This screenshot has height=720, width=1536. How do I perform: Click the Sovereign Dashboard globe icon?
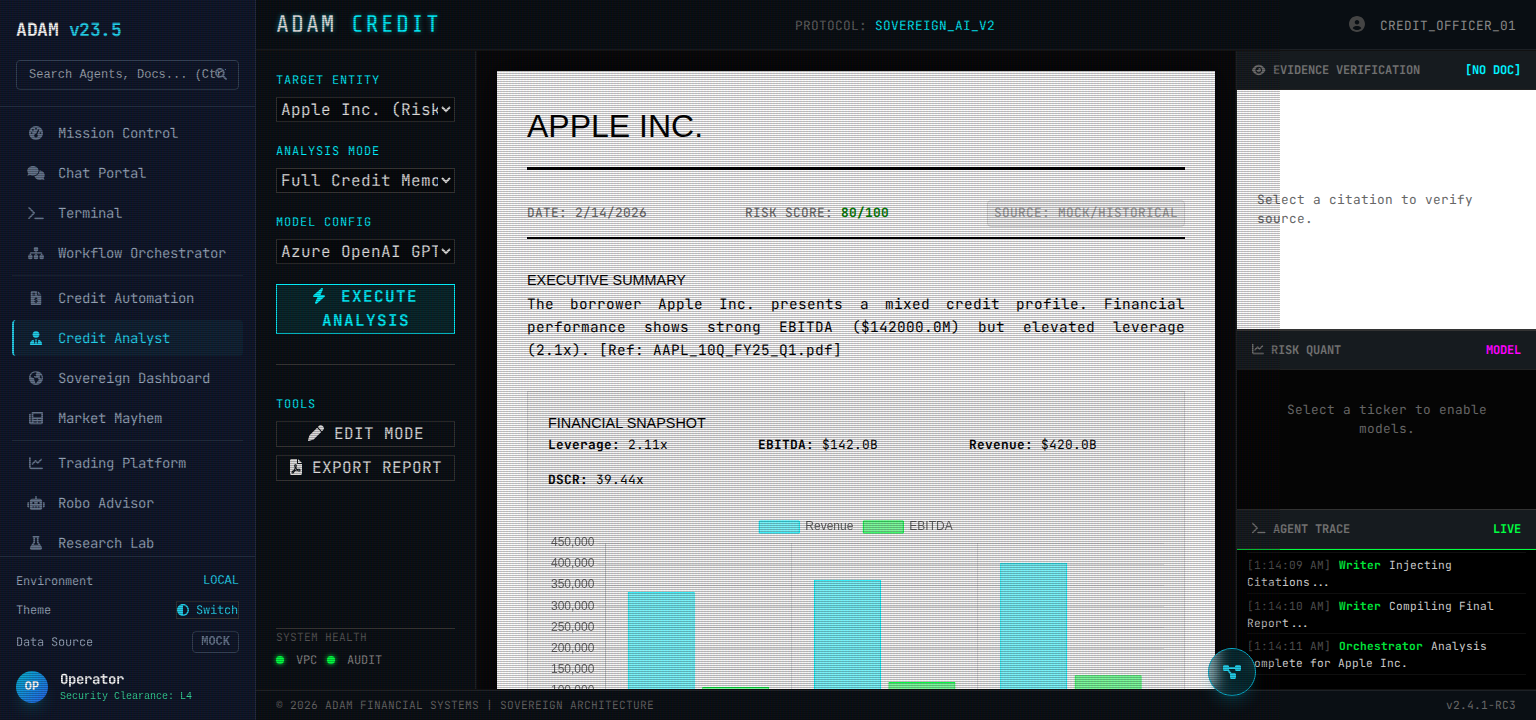(36, 378)
